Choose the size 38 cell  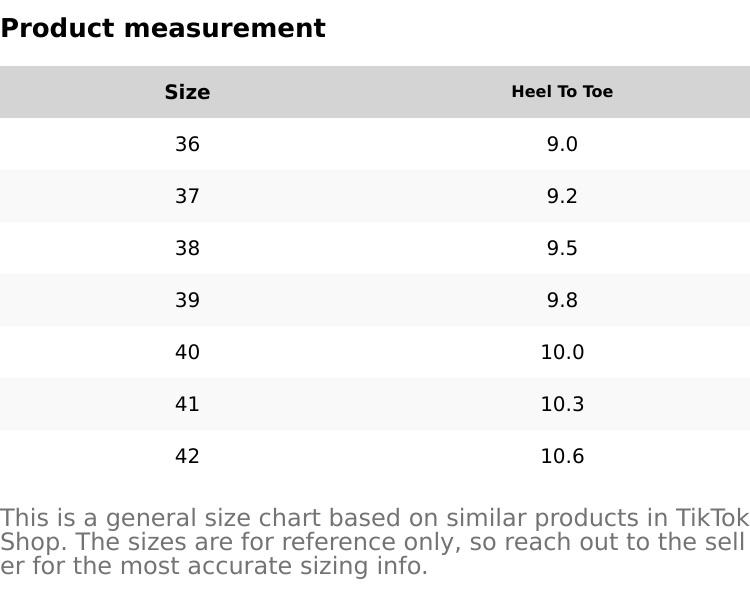187,248
